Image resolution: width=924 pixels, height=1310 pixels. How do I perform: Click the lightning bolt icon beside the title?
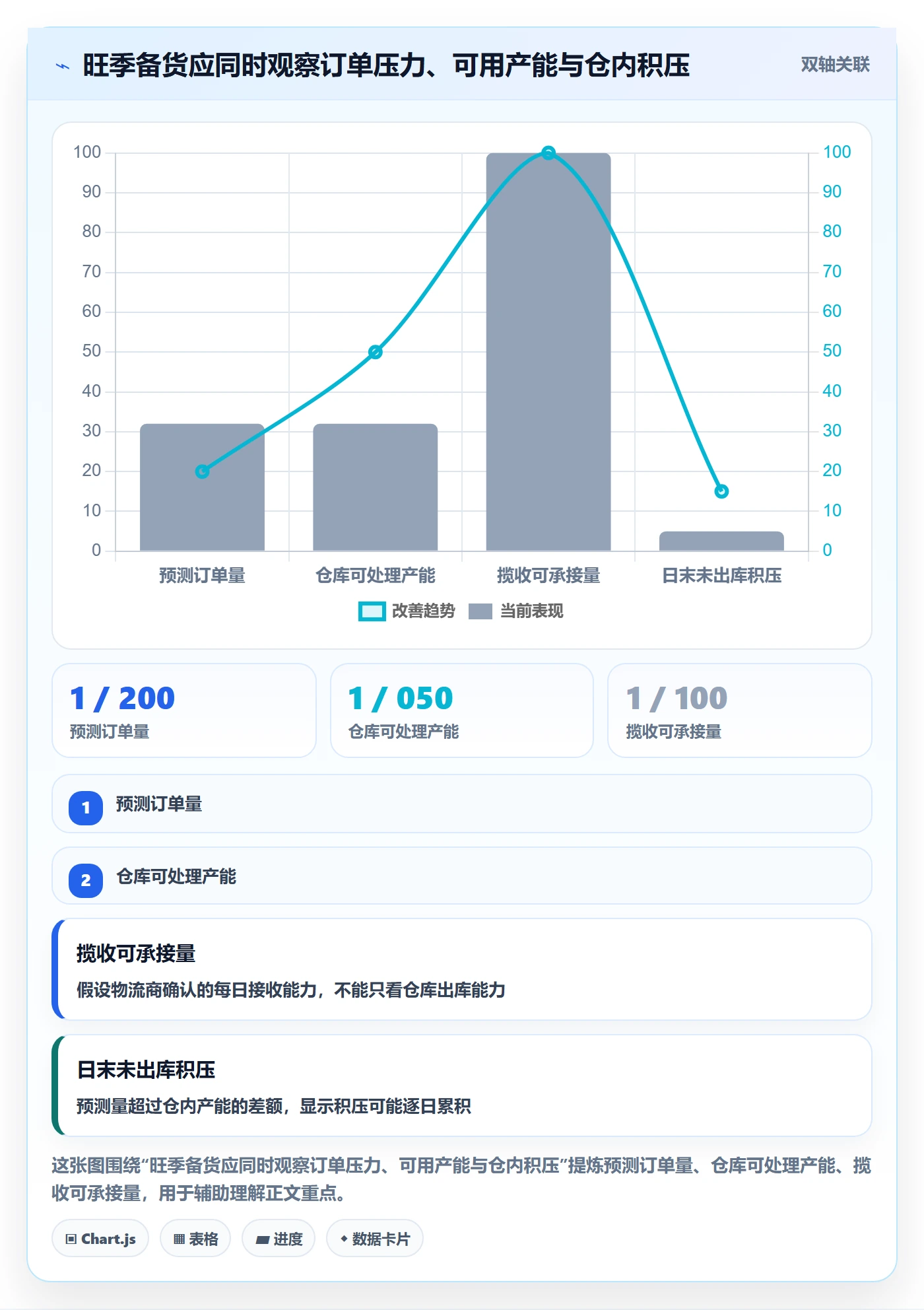click(x=63, y=66)
